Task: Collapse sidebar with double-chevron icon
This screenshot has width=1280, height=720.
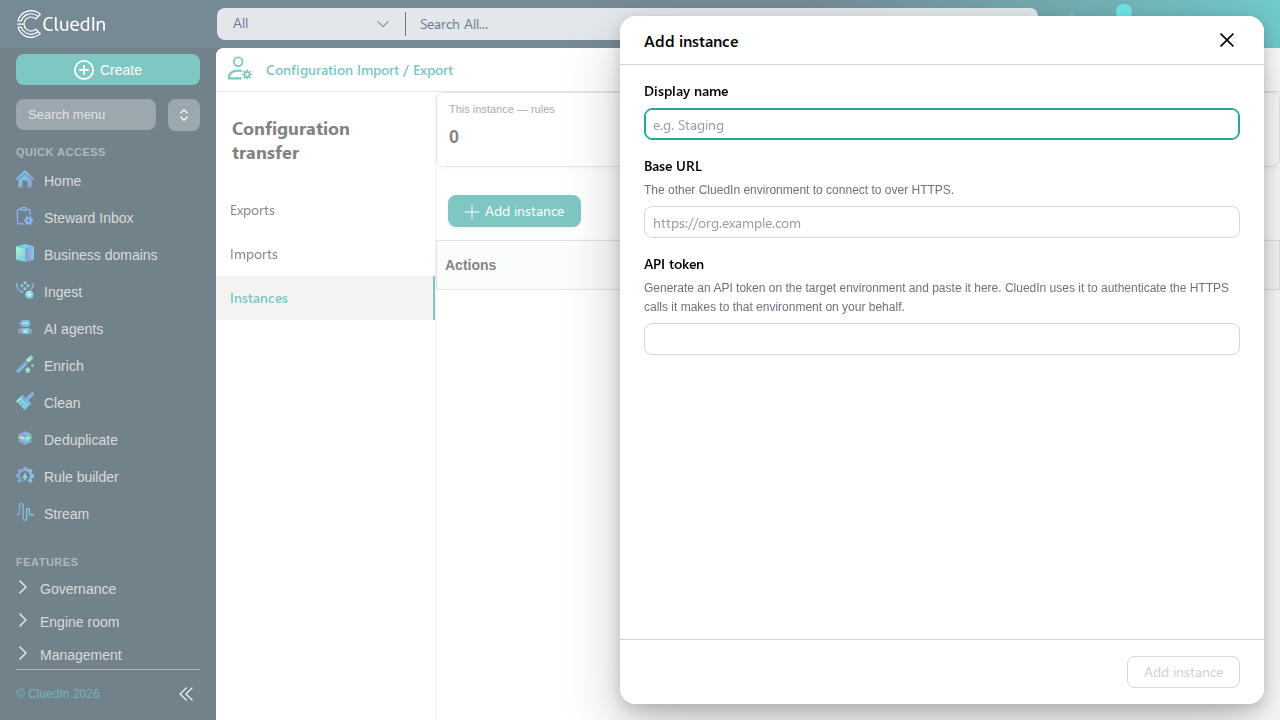Action: (186, 694)
